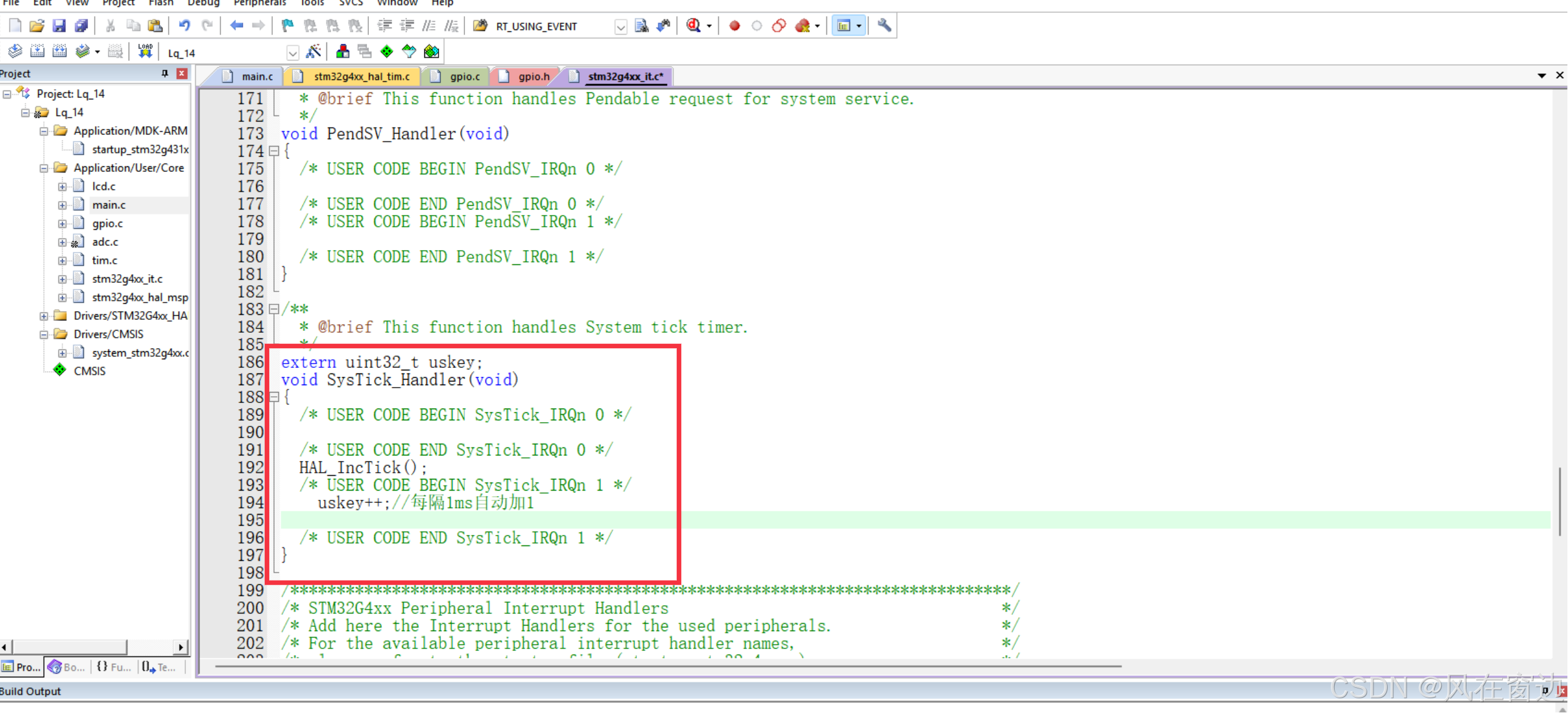Open the Lq_14 target dropdown
Viewport: 1568px width, 713px height.
(293, 53)
